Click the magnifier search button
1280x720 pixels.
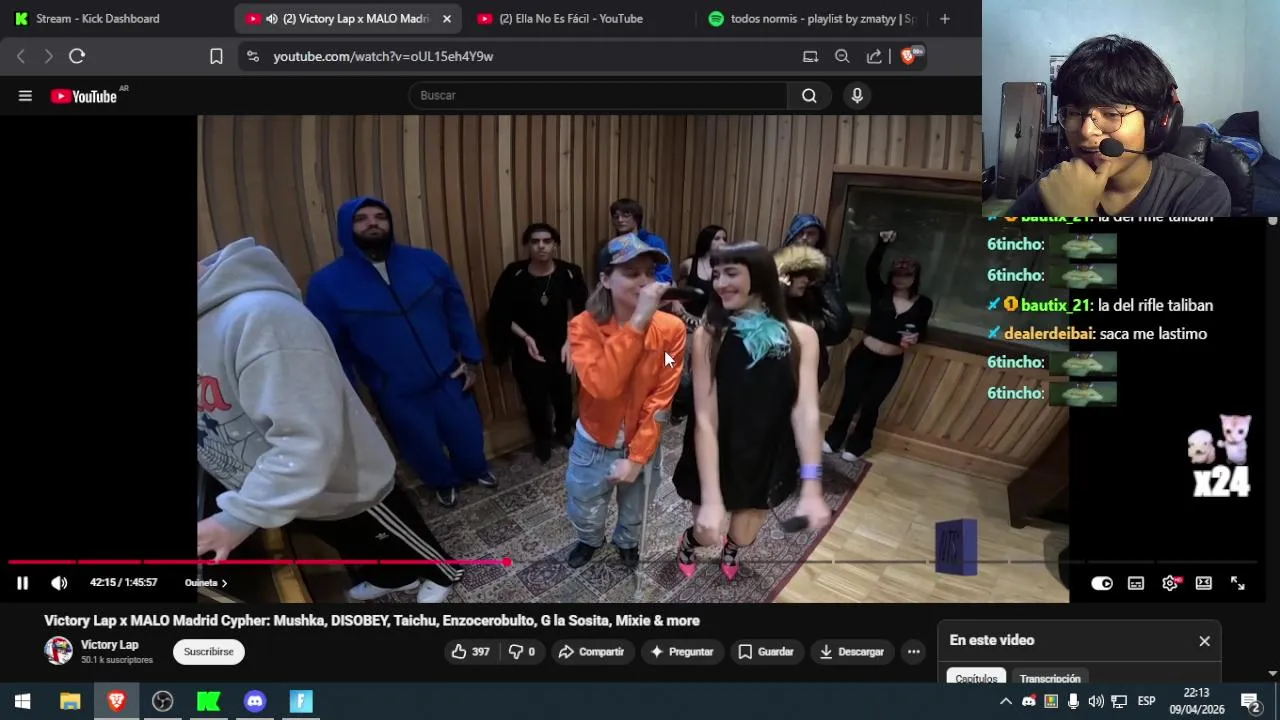[x=809, y=96]
